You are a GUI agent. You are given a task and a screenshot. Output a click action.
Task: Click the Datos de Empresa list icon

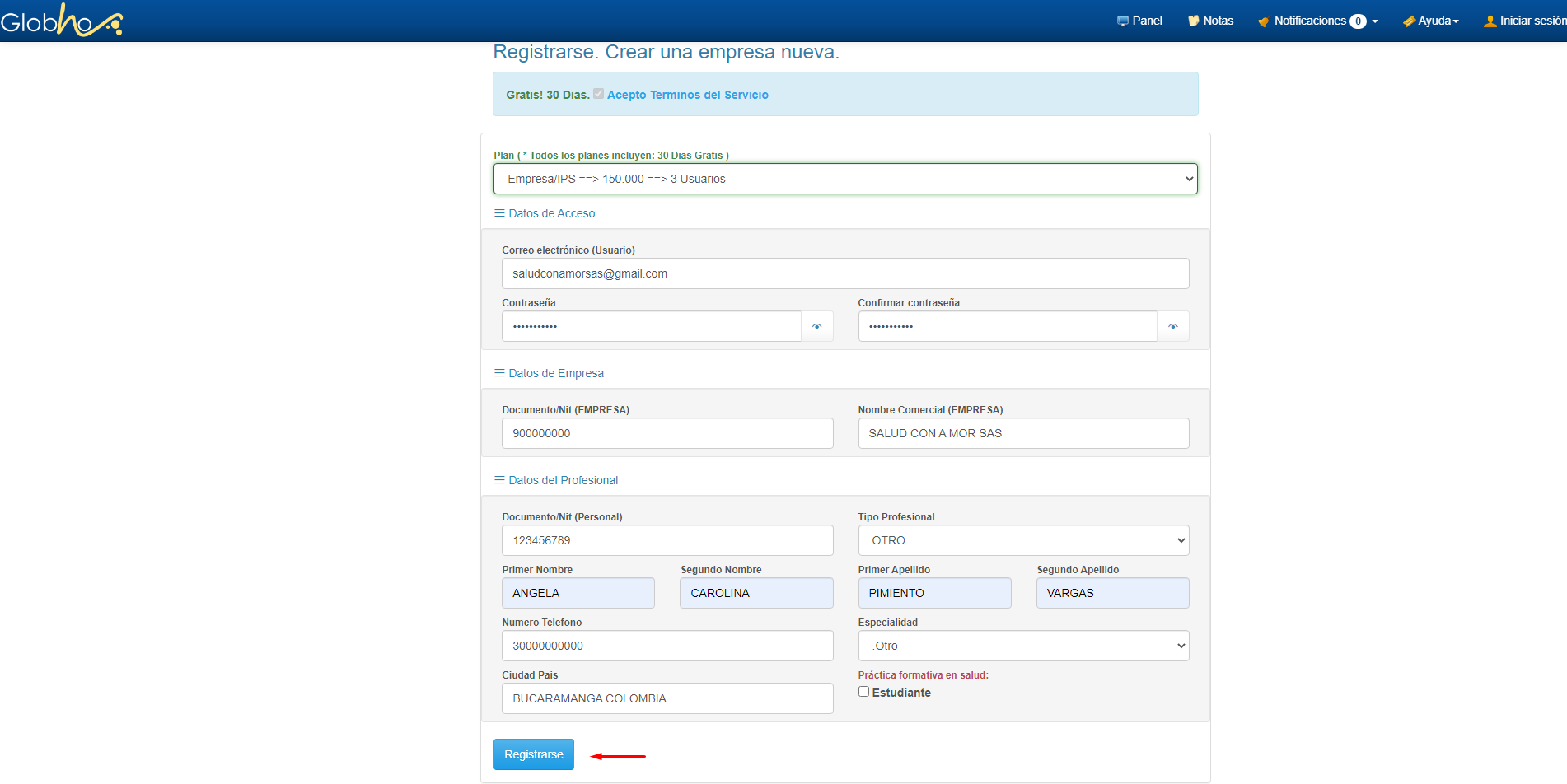pyautogui.click(x=499, y=373)
